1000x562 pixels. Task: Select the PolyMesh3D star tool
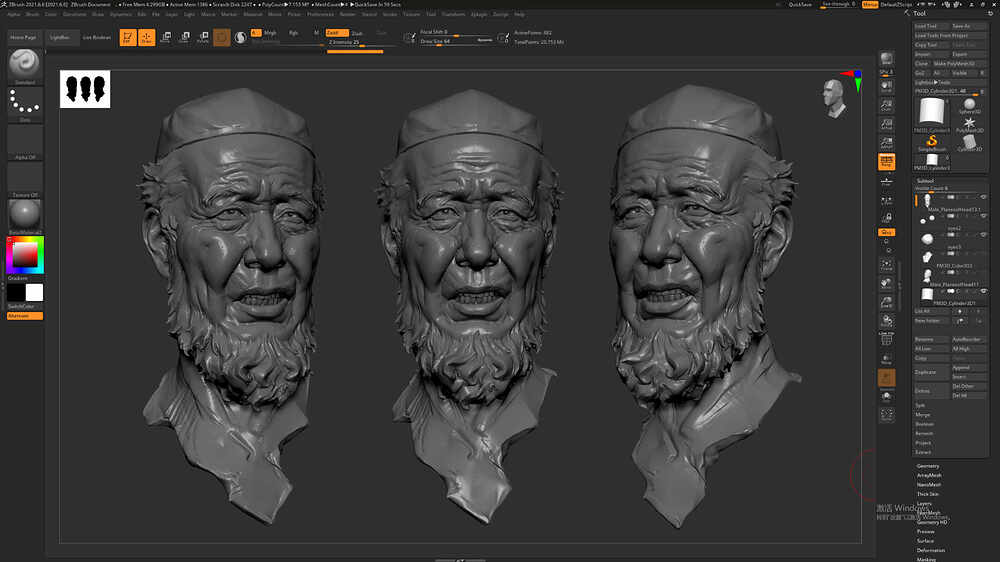pyautogui.click(x=969, y=124)
